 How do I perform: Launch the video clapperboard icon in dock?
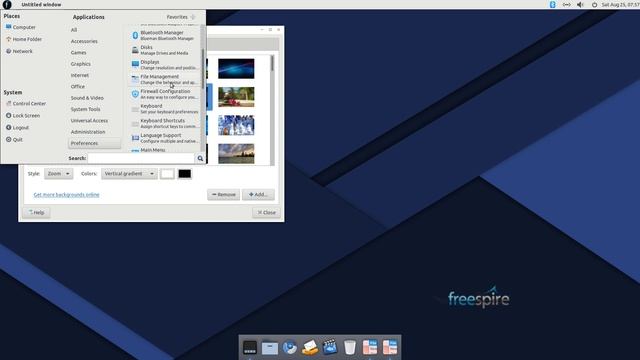pos(330,347)
